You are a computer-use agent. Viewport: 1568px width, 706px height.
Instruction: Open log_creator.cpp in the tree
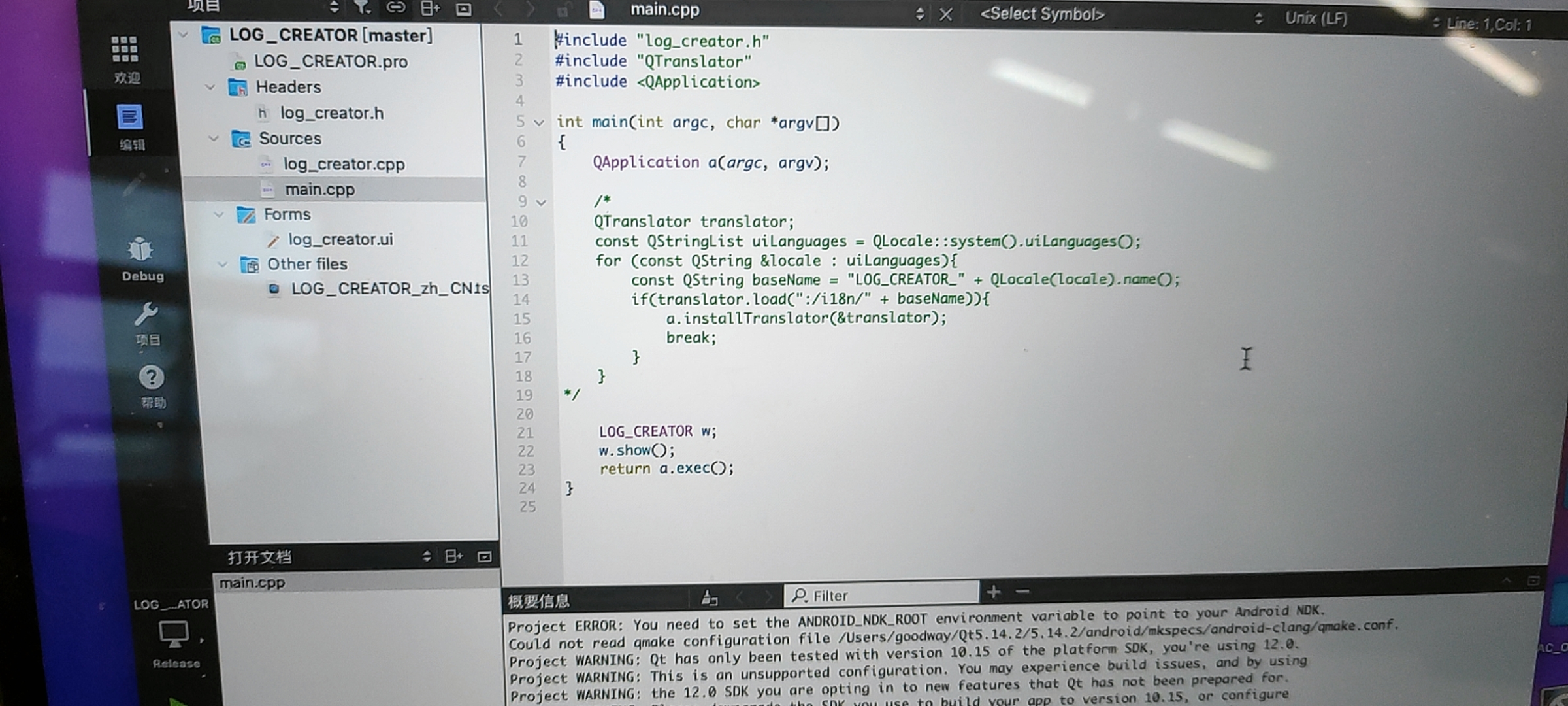pos(344,164)
